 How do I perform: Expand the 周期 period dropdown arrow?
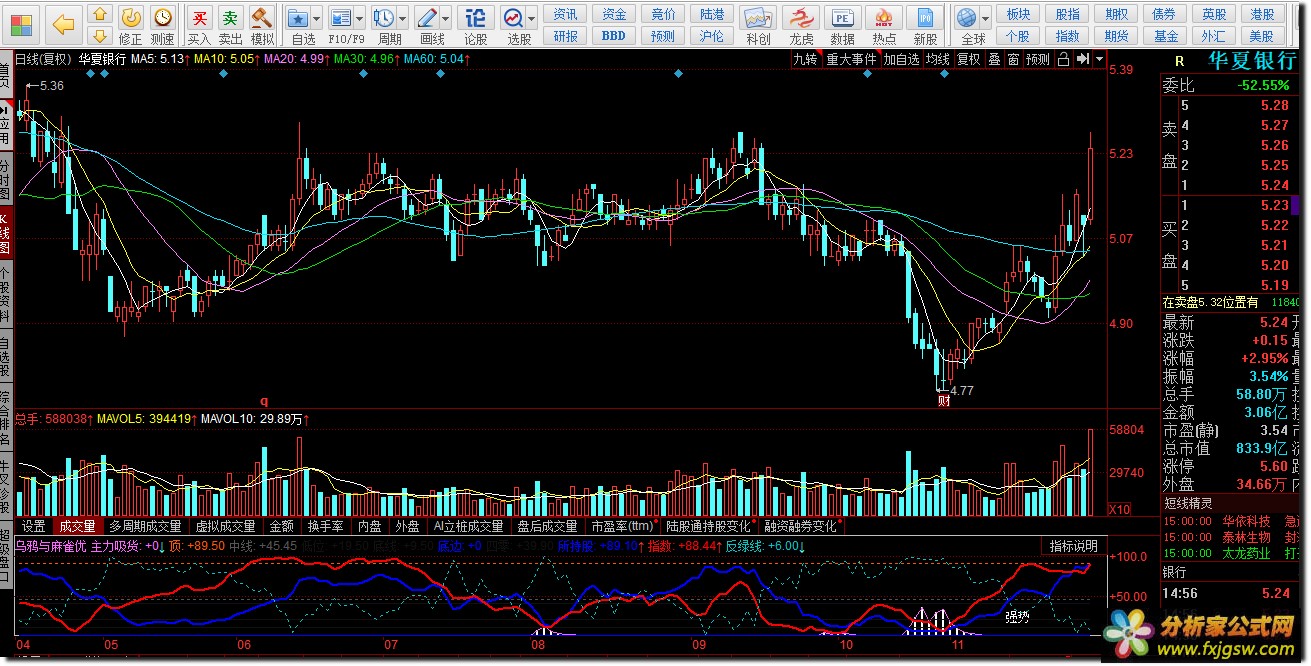403,18
